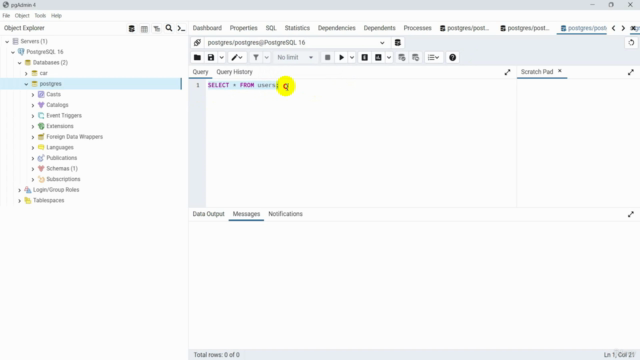
Task: Click the Filtered Rows icon in Object Explorer
Action: pos(157,29)
